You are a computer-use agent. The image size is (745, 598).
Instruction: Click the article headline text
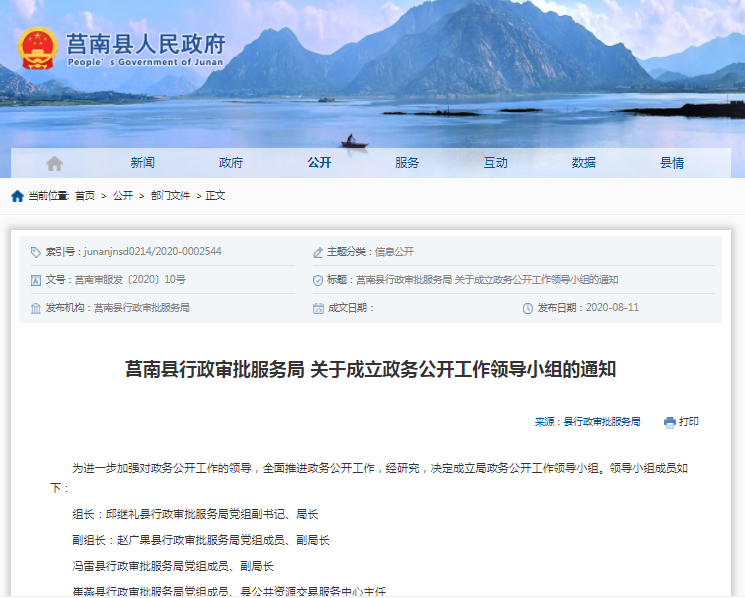pos(370,370)
